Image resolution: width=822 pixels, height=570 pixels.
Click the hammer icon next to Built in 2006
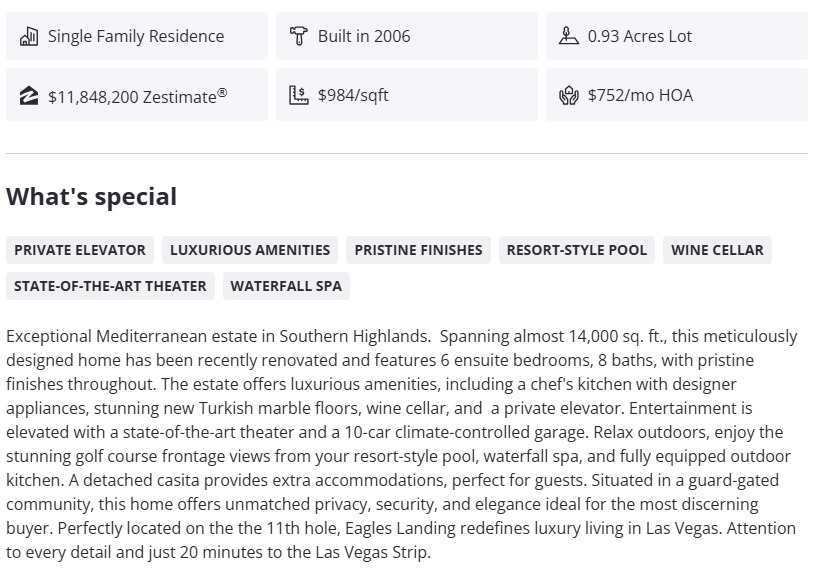(x=298, y=36)
